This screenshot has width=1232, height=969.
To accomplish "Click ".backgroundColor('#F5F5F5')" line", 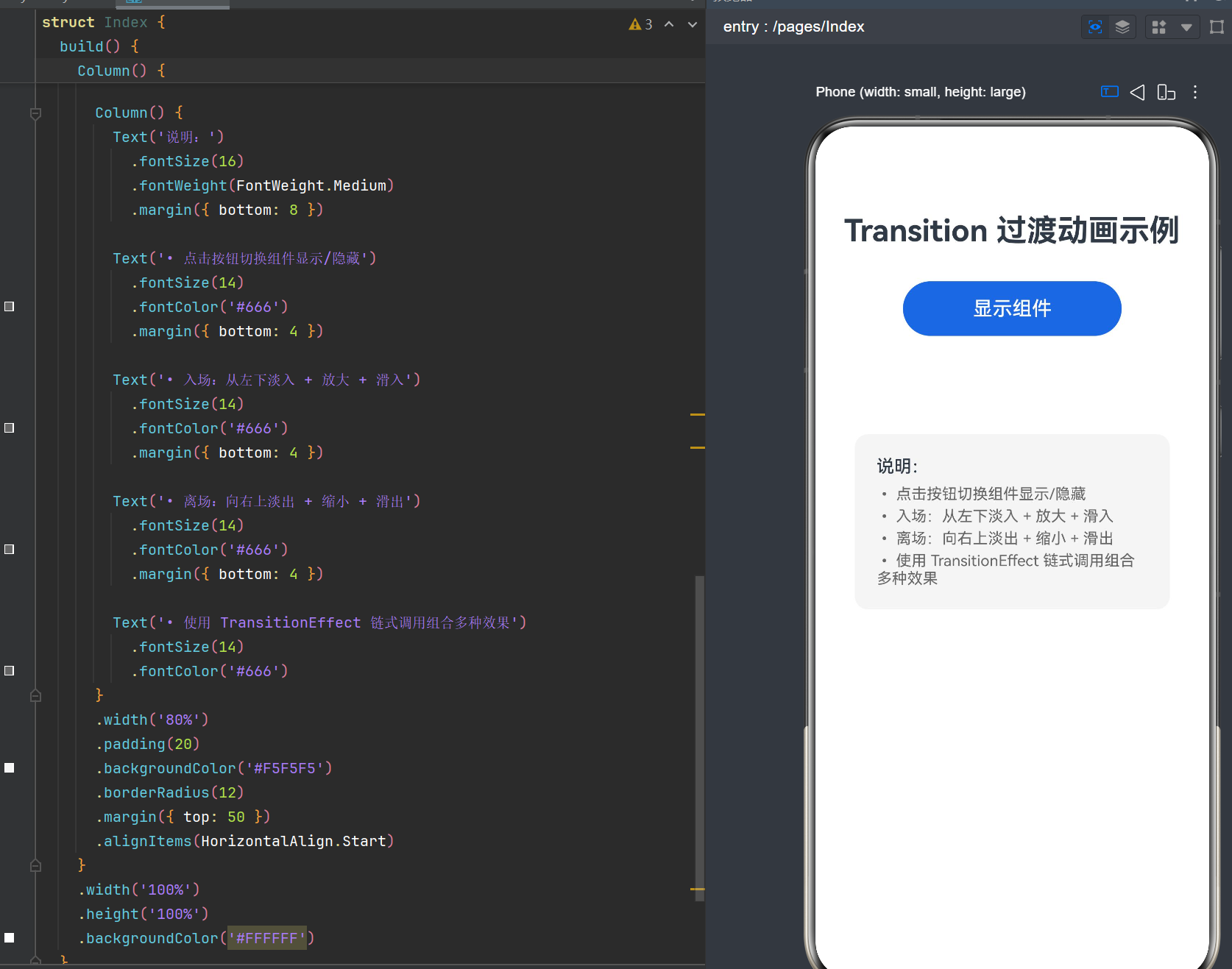I will (213, 768).
